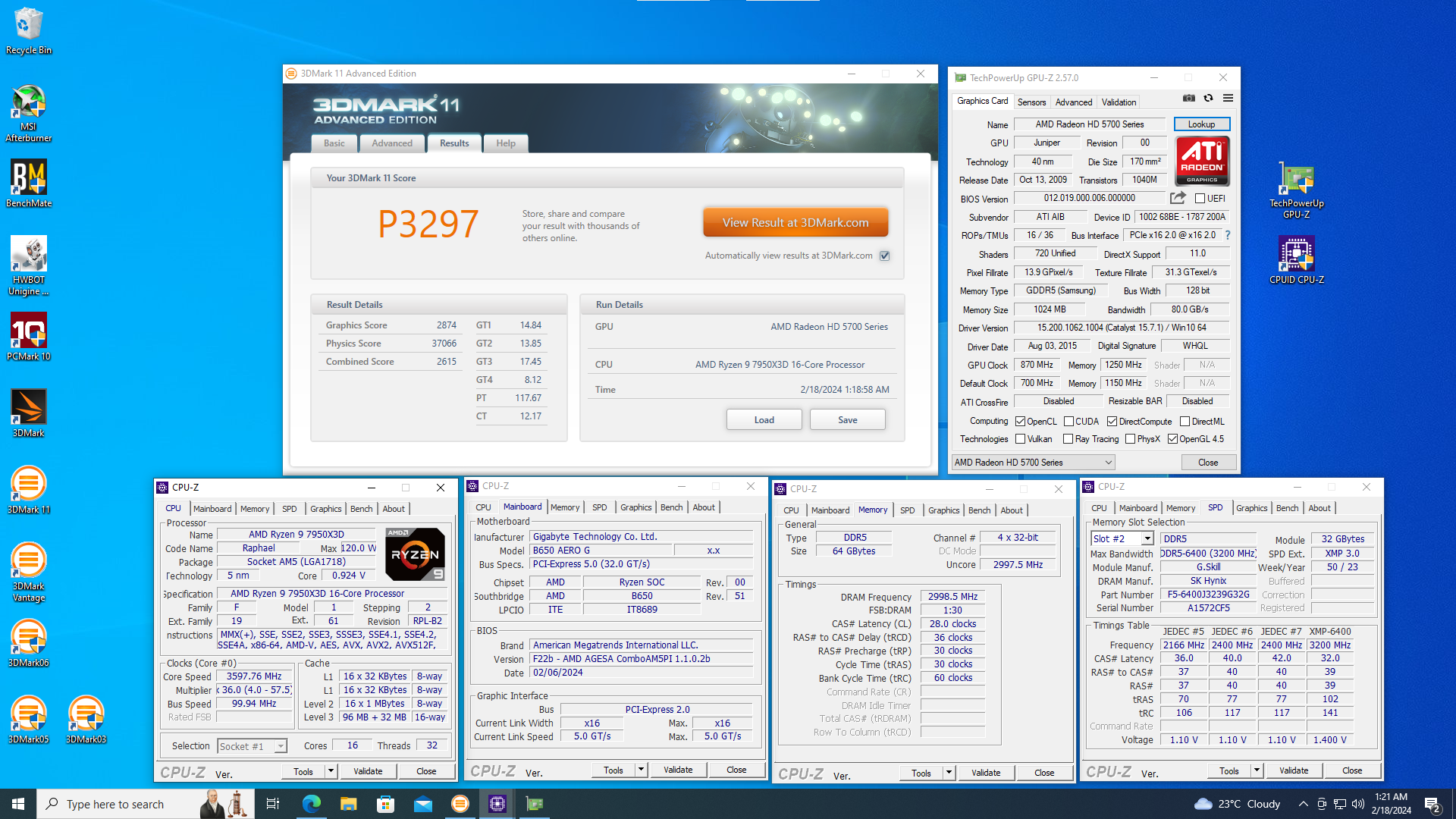1456x819 pixels.
Task: Toggle the Ray Tracing checkbox in GPU-Z
Action: tap(1068, 439)
